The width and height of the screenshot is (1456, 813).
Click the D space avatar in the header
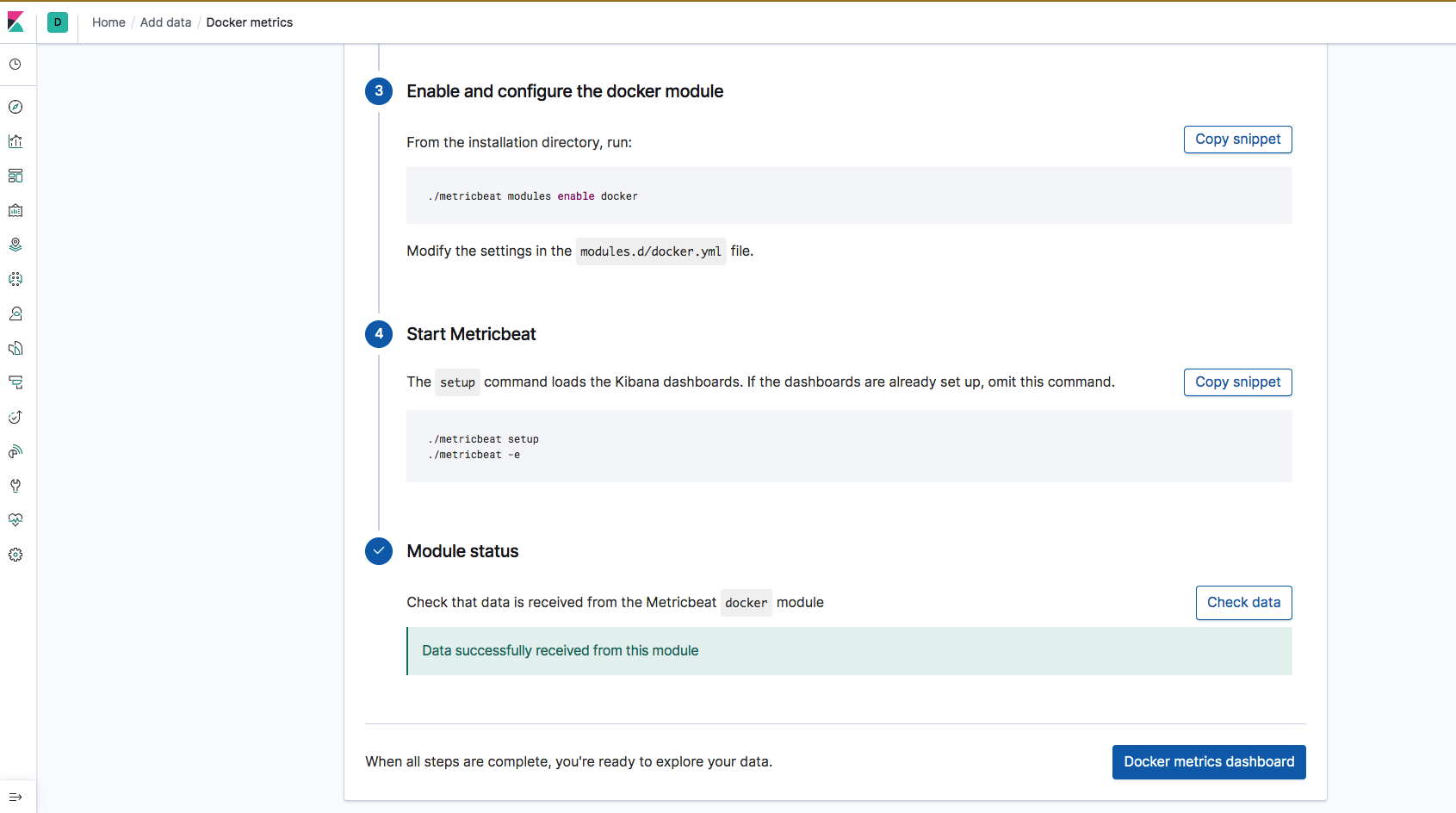tap(58, 22)
